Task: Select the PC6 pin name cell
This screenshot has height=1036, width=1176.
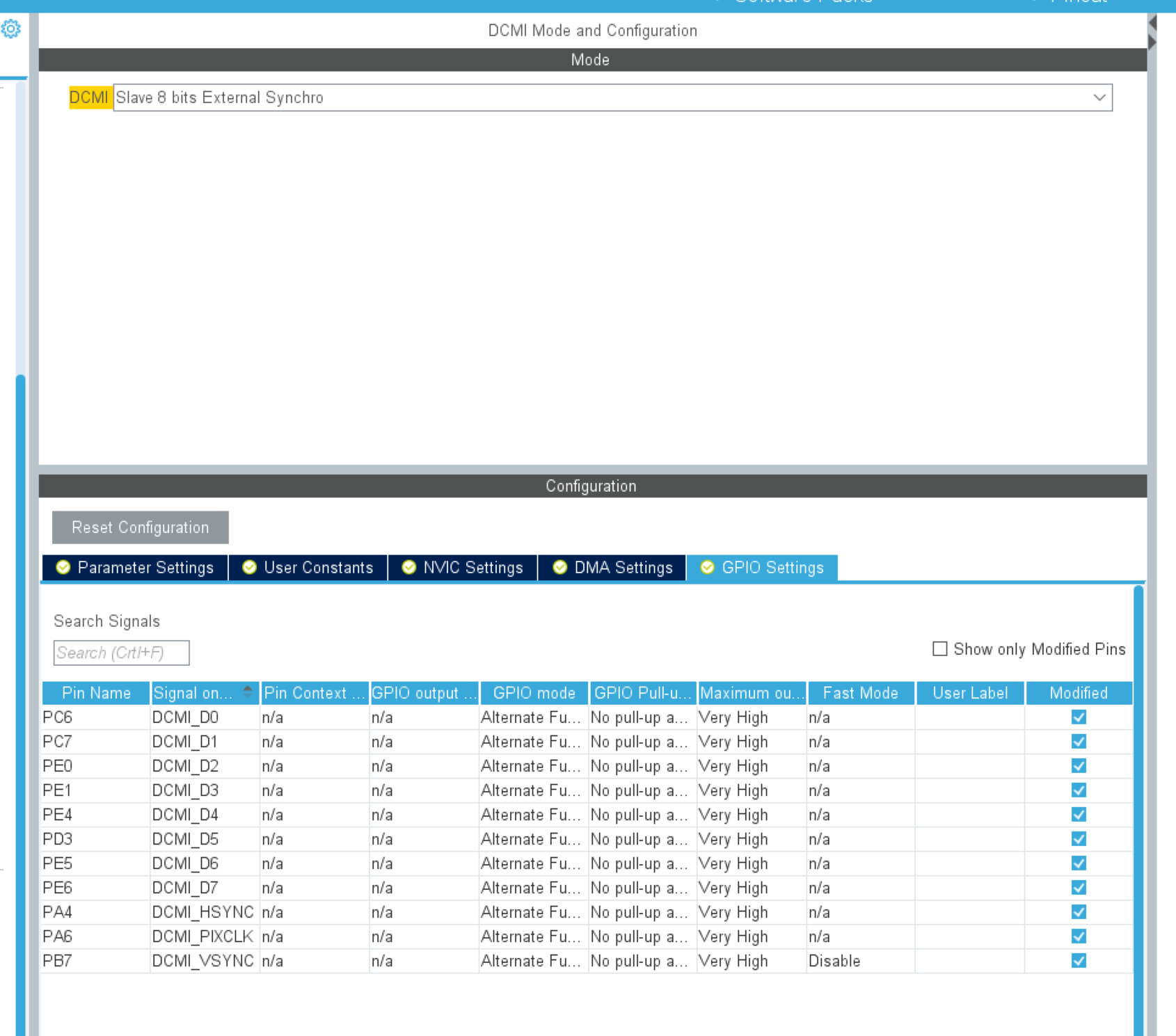Action: click(96, 717)
